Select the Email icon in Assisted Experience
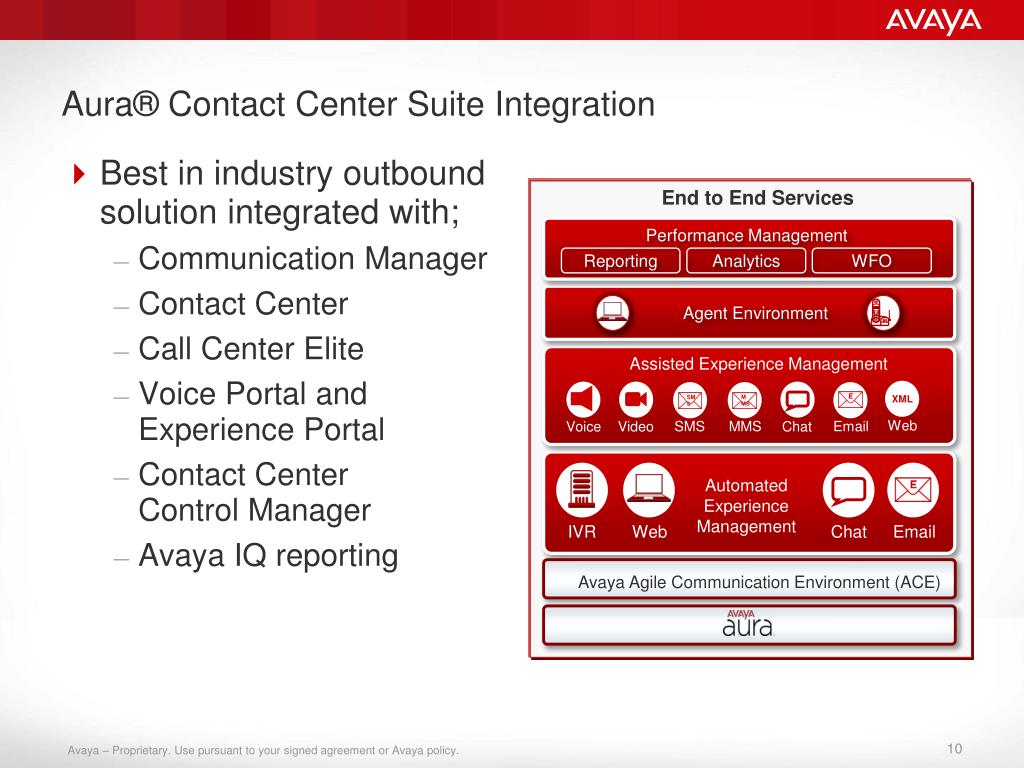1024x768 pixels. pyautogui.click(x=850, y=399)
